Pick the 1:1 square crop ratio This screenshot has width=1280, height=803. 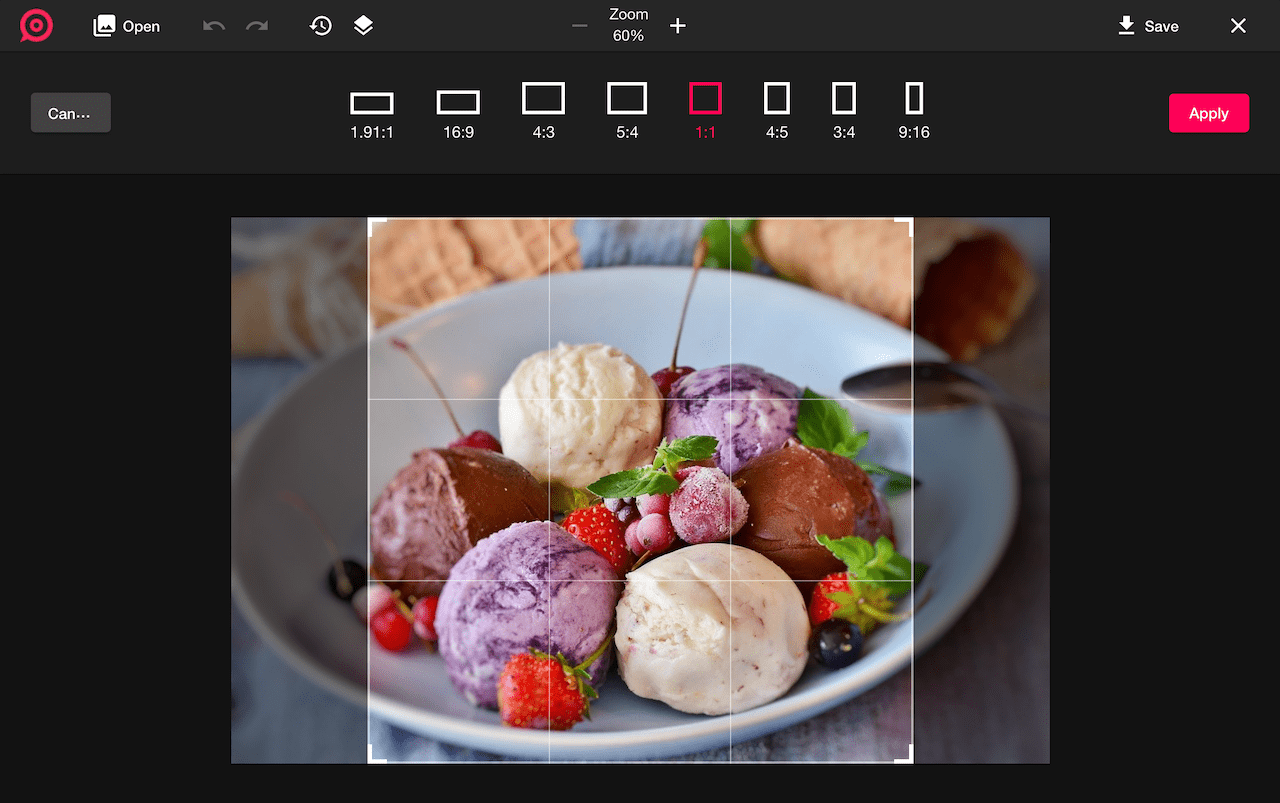705,111
